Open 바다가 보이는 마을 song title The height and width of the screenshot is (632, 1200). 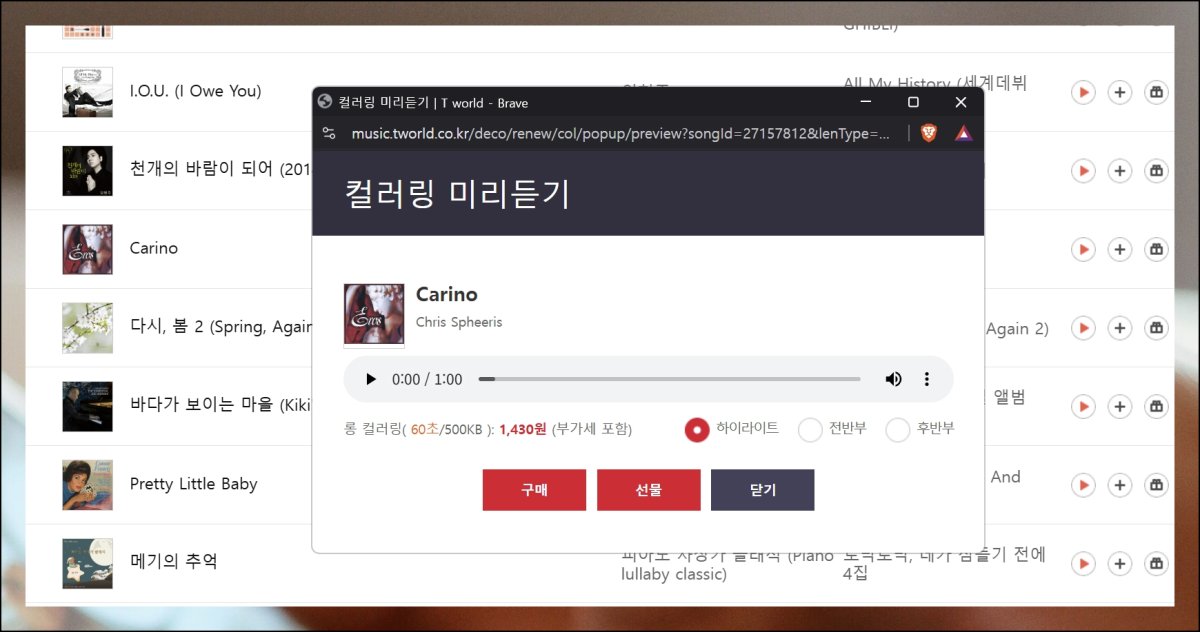pos(221,405)
